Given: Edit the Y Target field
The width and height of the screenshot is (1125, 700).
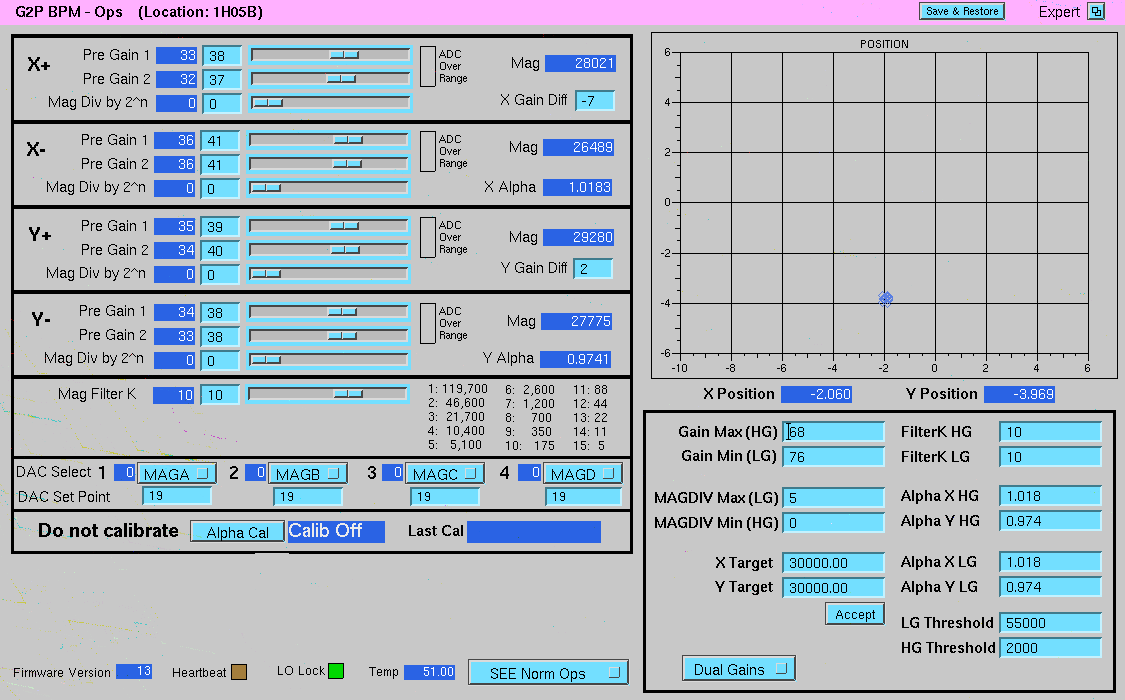Looking at the screenshot, I should coord(834,588).
